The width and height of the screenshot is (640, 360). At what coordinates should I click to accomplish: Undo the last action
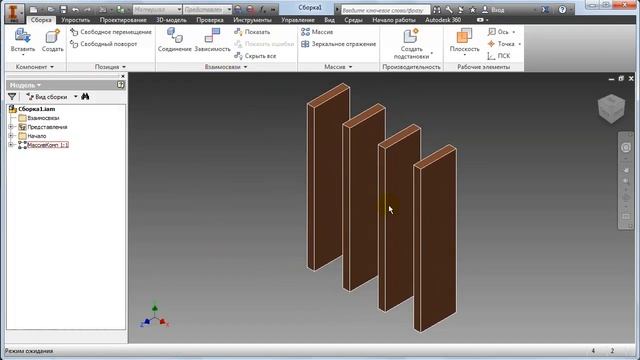coord(76,9)
